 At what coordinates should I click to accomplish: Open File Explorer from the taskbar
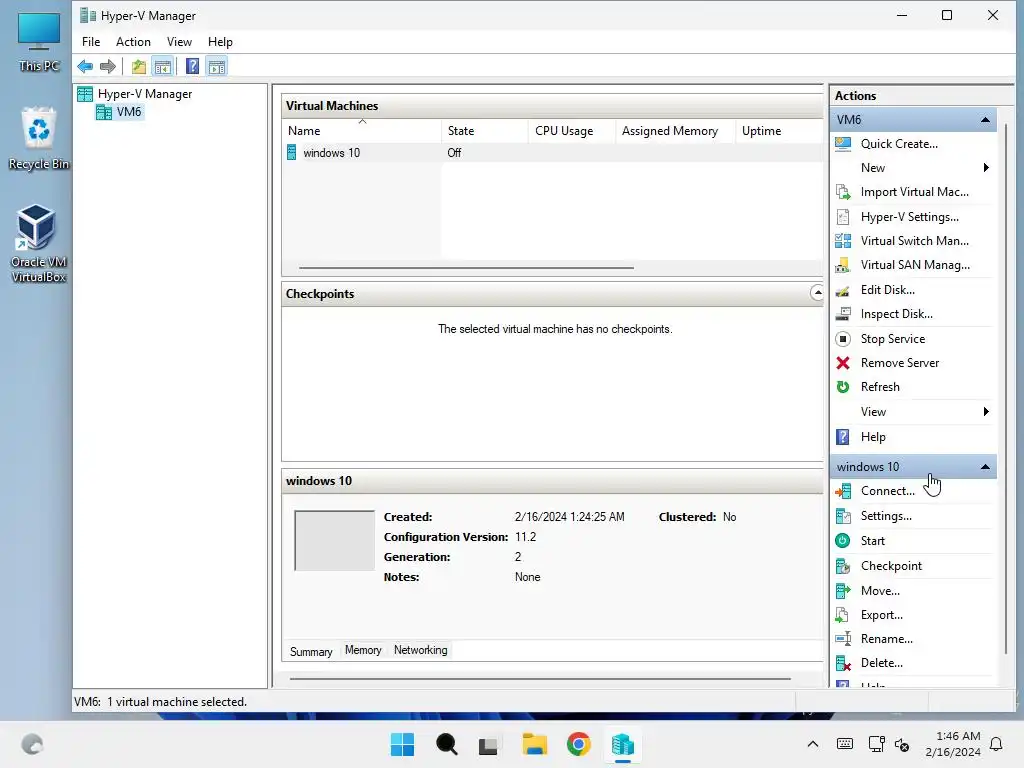tap(534, 744)
